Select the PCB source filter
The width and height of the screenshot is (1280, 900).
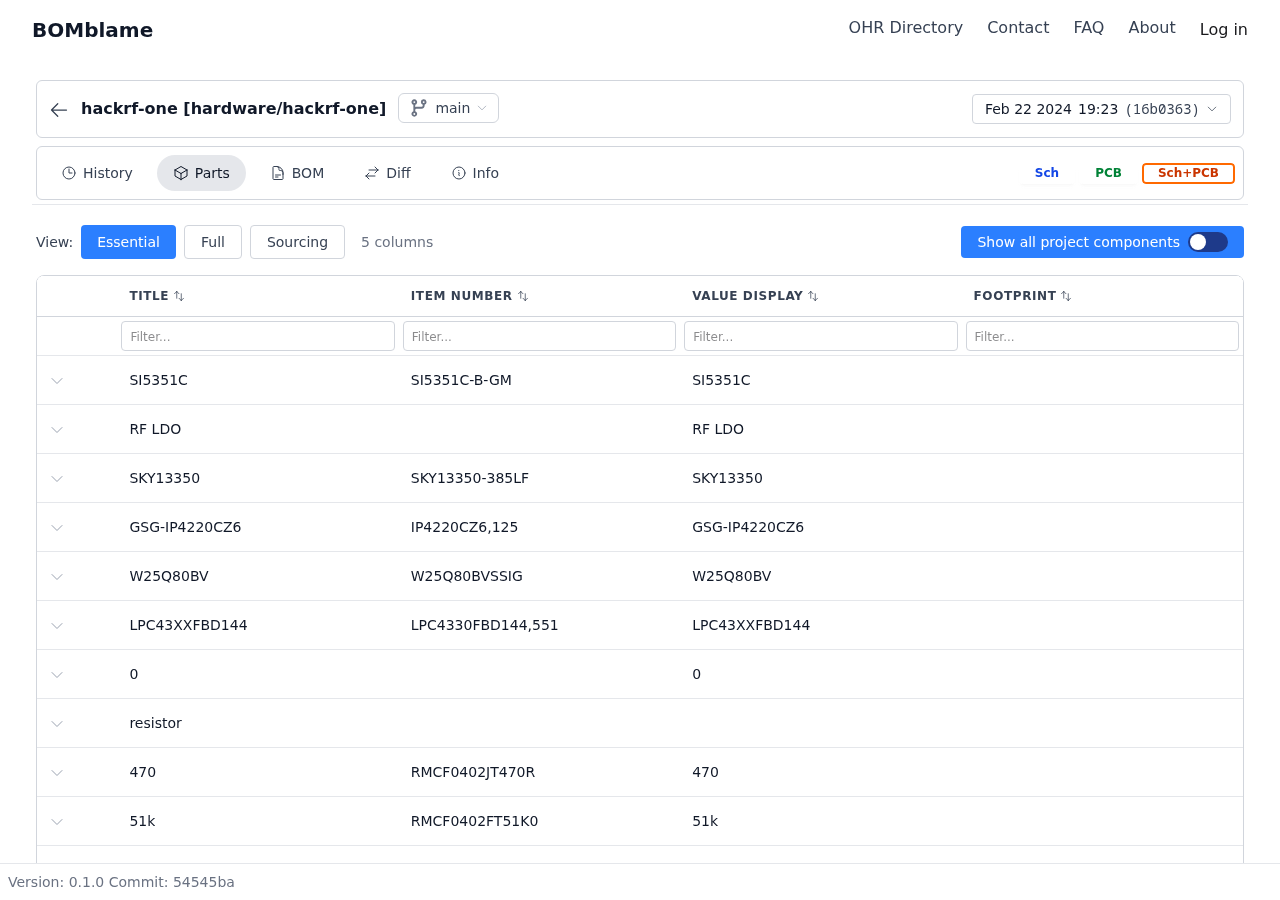pos(1108,173)
